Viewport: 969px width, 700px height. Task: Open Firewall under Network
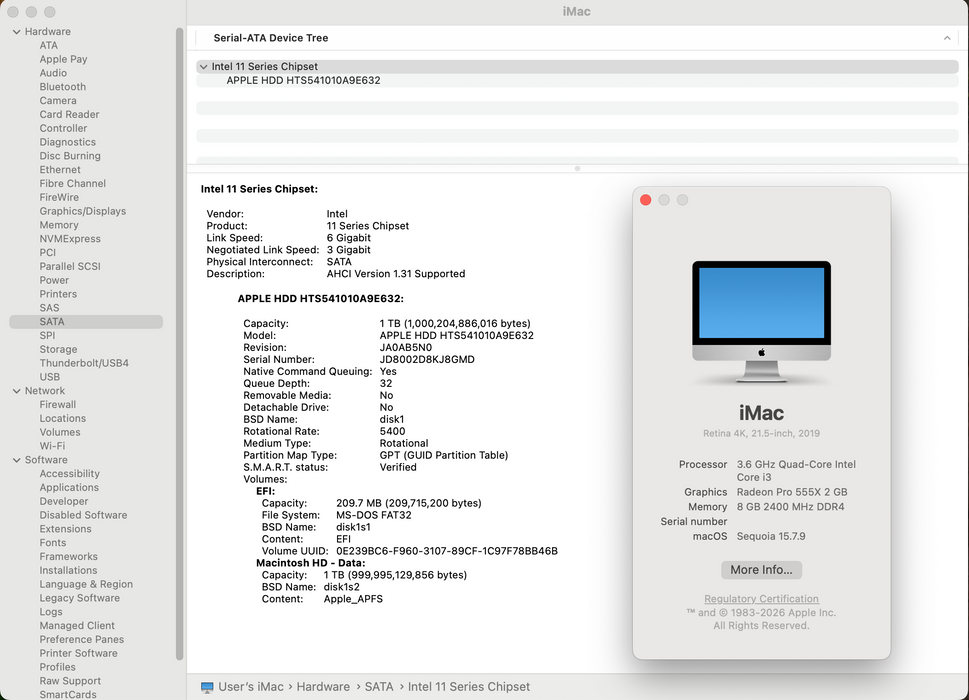click(x=57, y=405)
